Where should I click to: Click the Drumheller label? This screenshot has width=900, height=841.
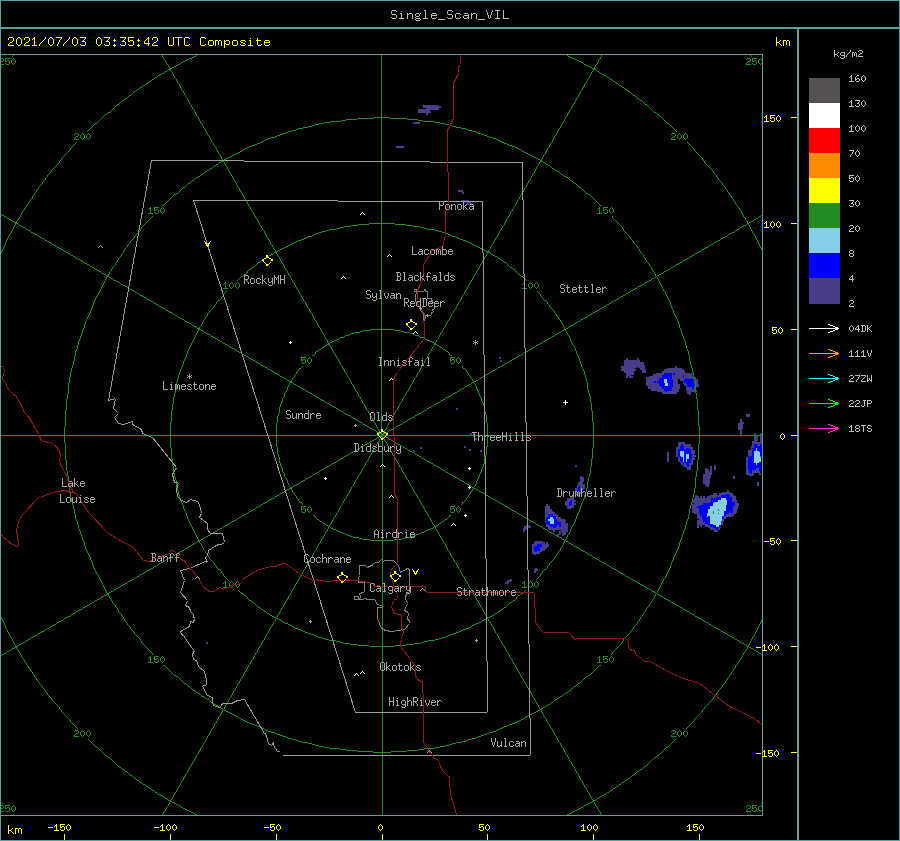pyautogui.click(x=586, y=493)
